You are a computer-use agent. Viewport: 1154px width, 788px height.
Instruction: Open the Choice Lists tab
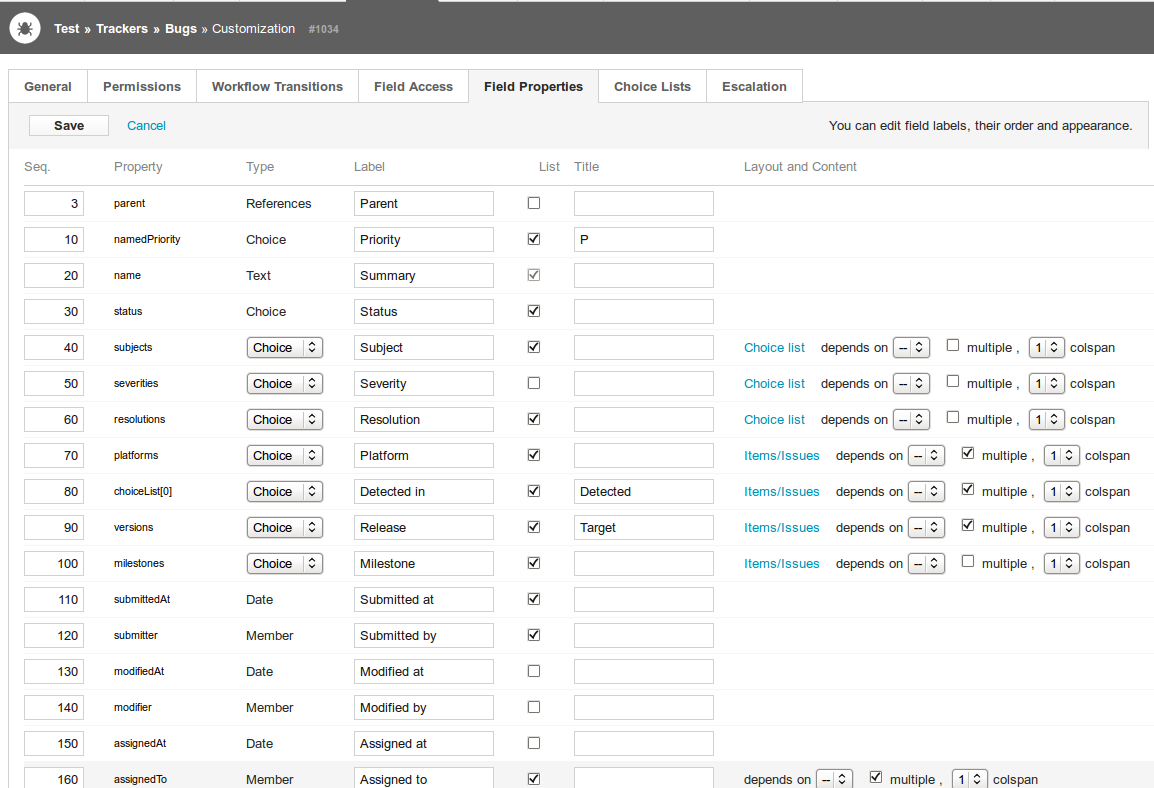point(653,86)
